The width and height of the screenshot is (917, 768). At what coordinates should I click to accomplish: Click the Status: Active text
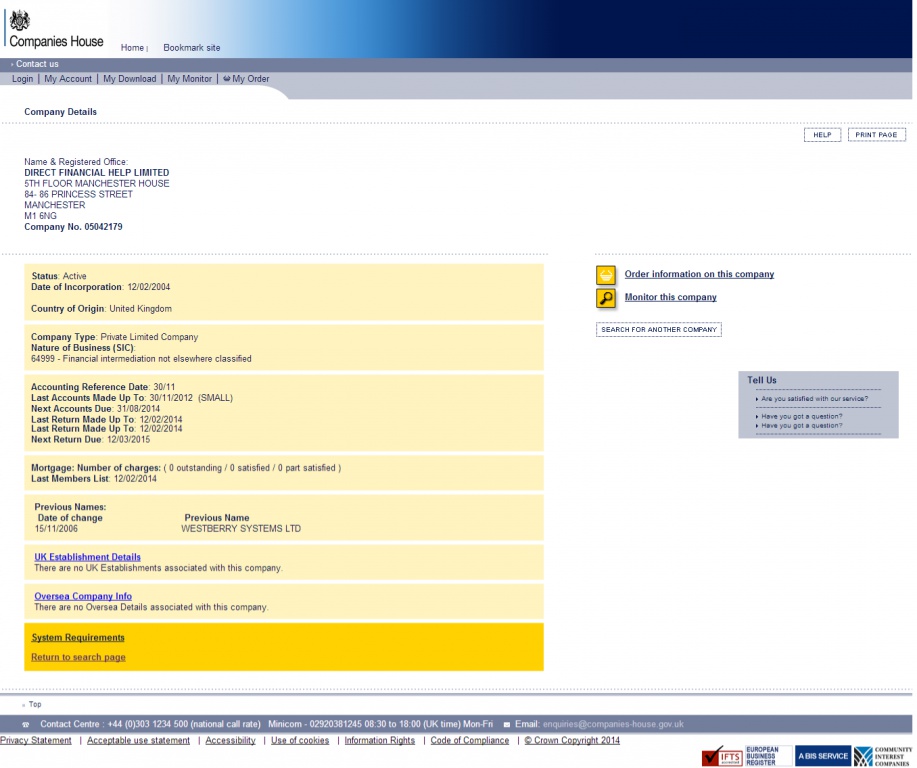tap(59, 276)
